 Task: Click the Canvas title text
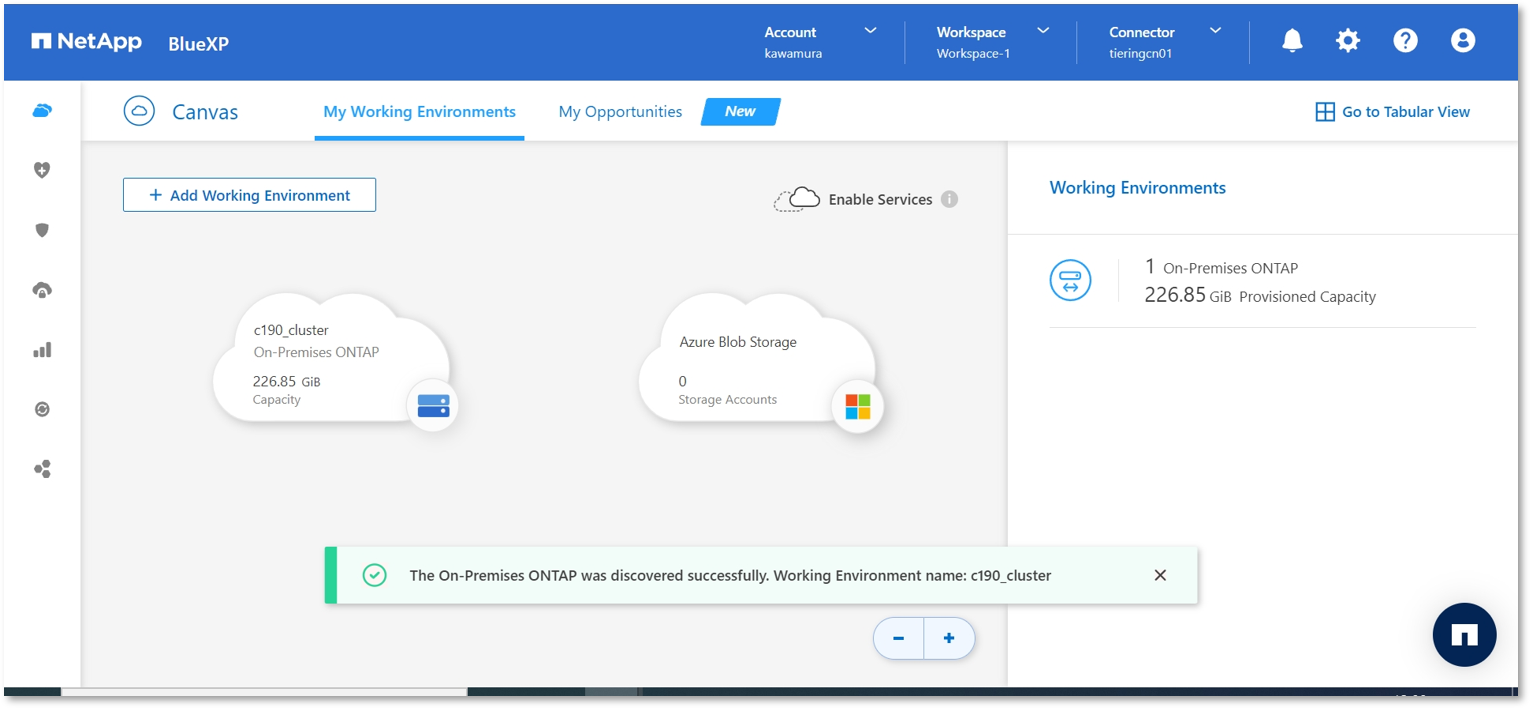tap(205, 112)
